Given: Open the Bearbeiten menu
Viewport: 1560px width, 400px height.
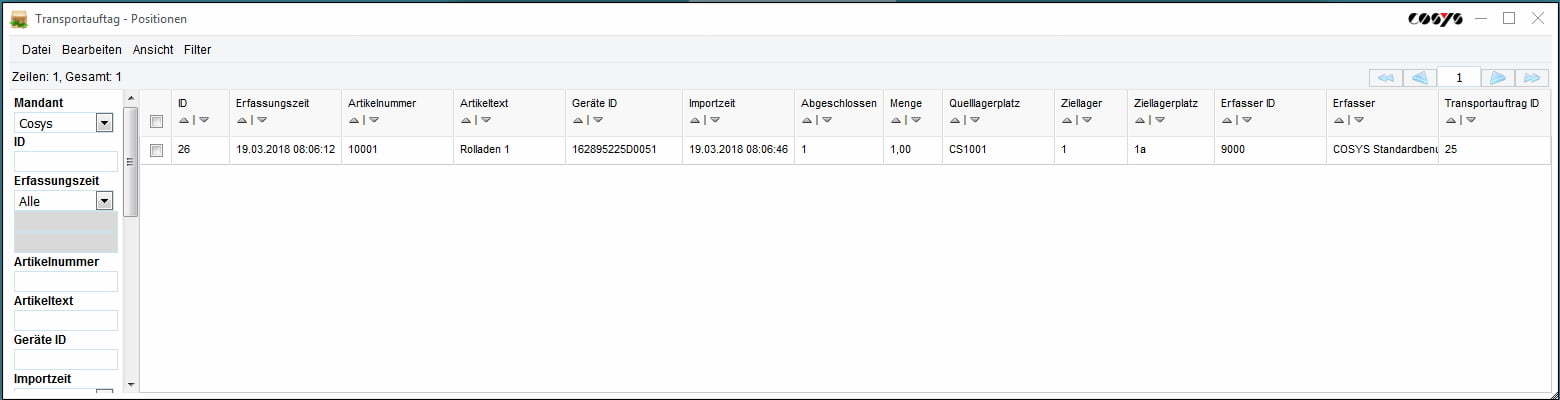Looking at the screenshot, I should (92, 49).
